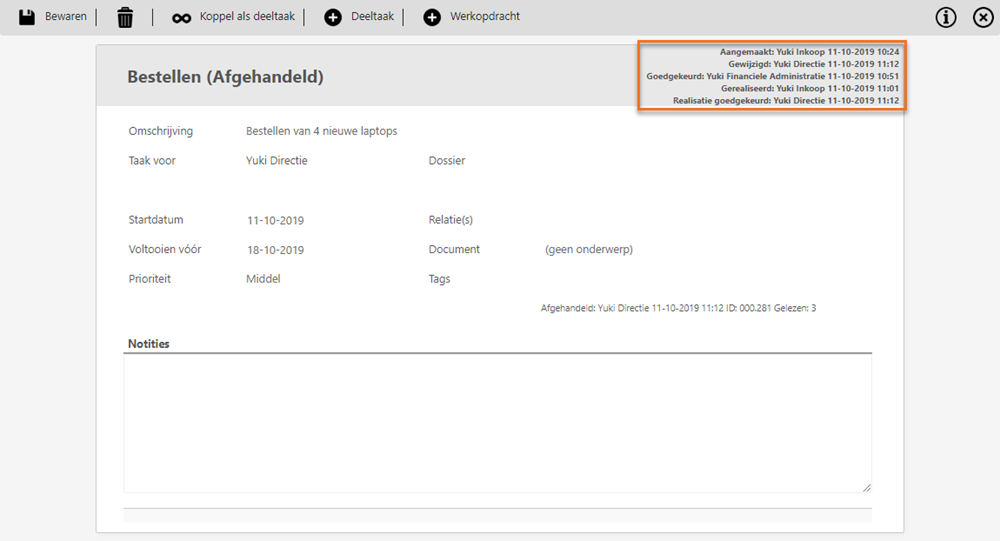
Task: Delete the task with the trash icon
Action: coord(125,17)
